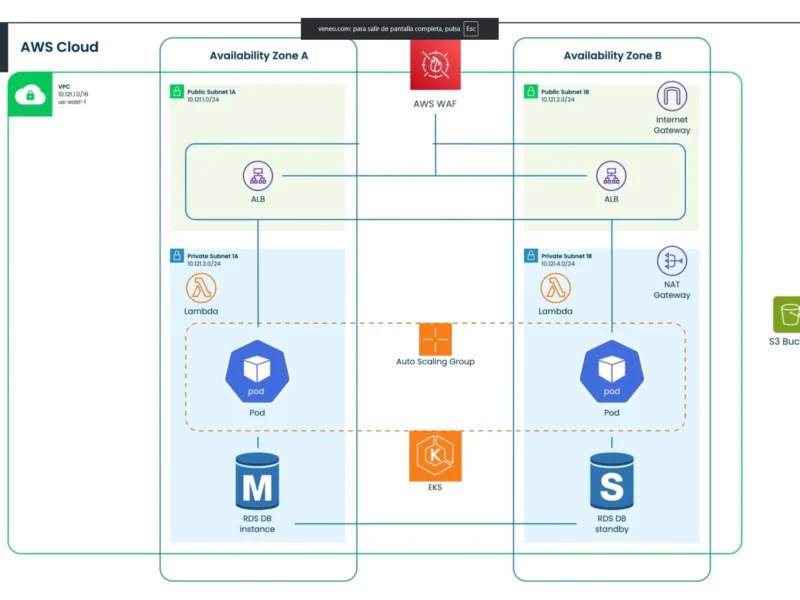Select the green VPC cloud icon
The width and height of the screenshot is (800, 600).
pos(29,95)
